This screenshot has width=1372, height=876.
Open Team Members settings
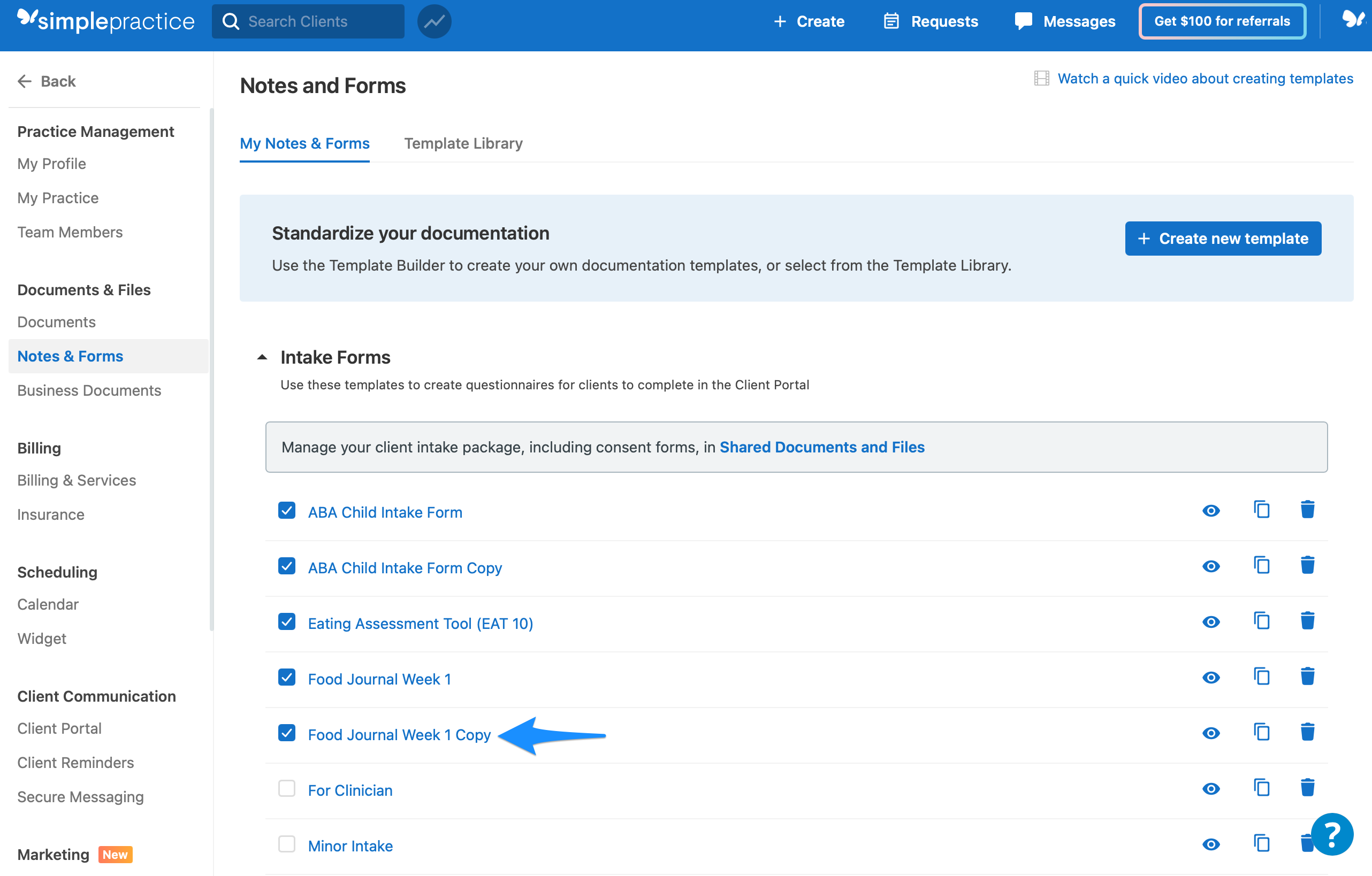point(70,233)
